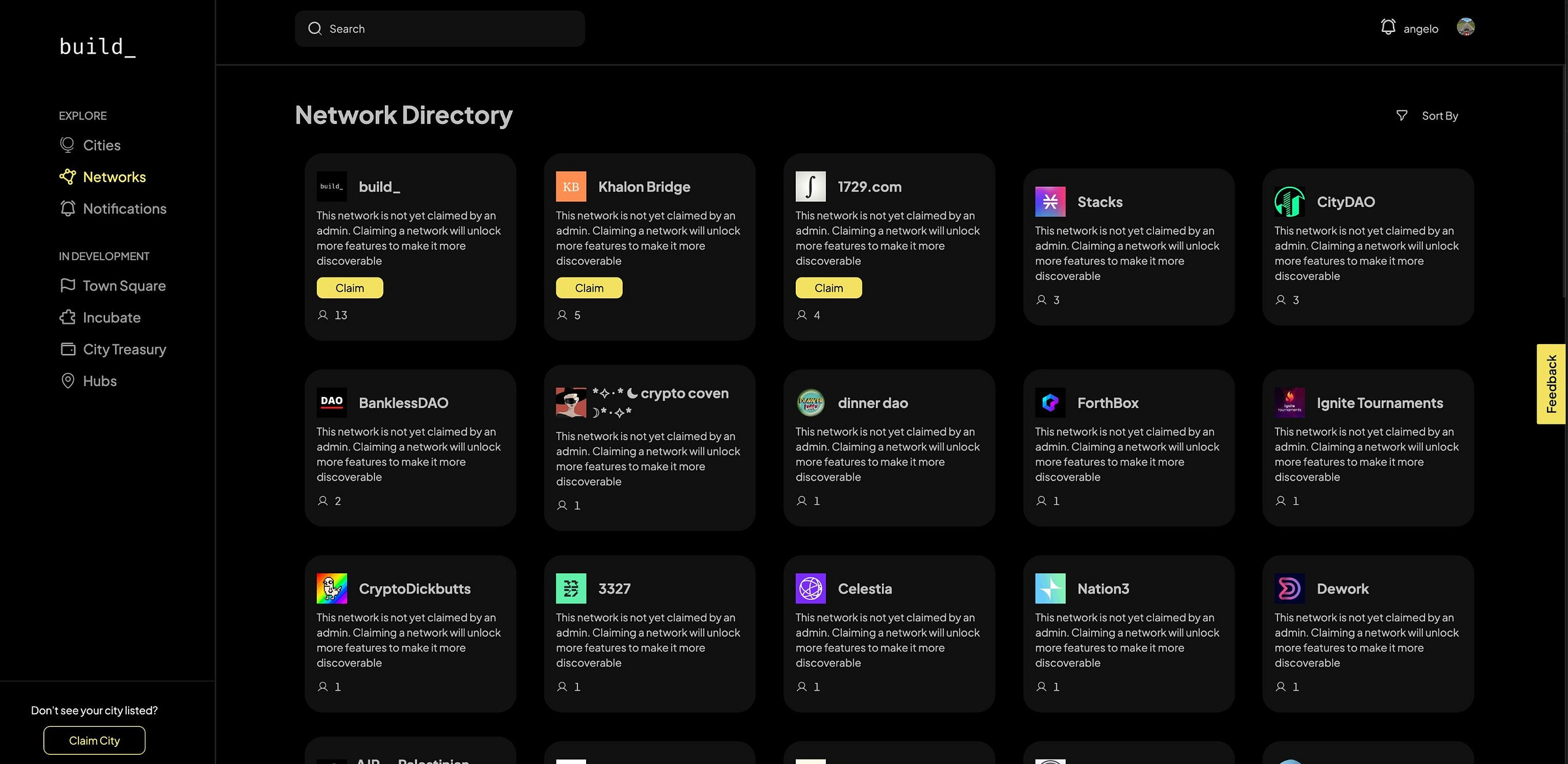Click the Dework network logo
Viewport: 1568px width, 764px height.
1290,588
